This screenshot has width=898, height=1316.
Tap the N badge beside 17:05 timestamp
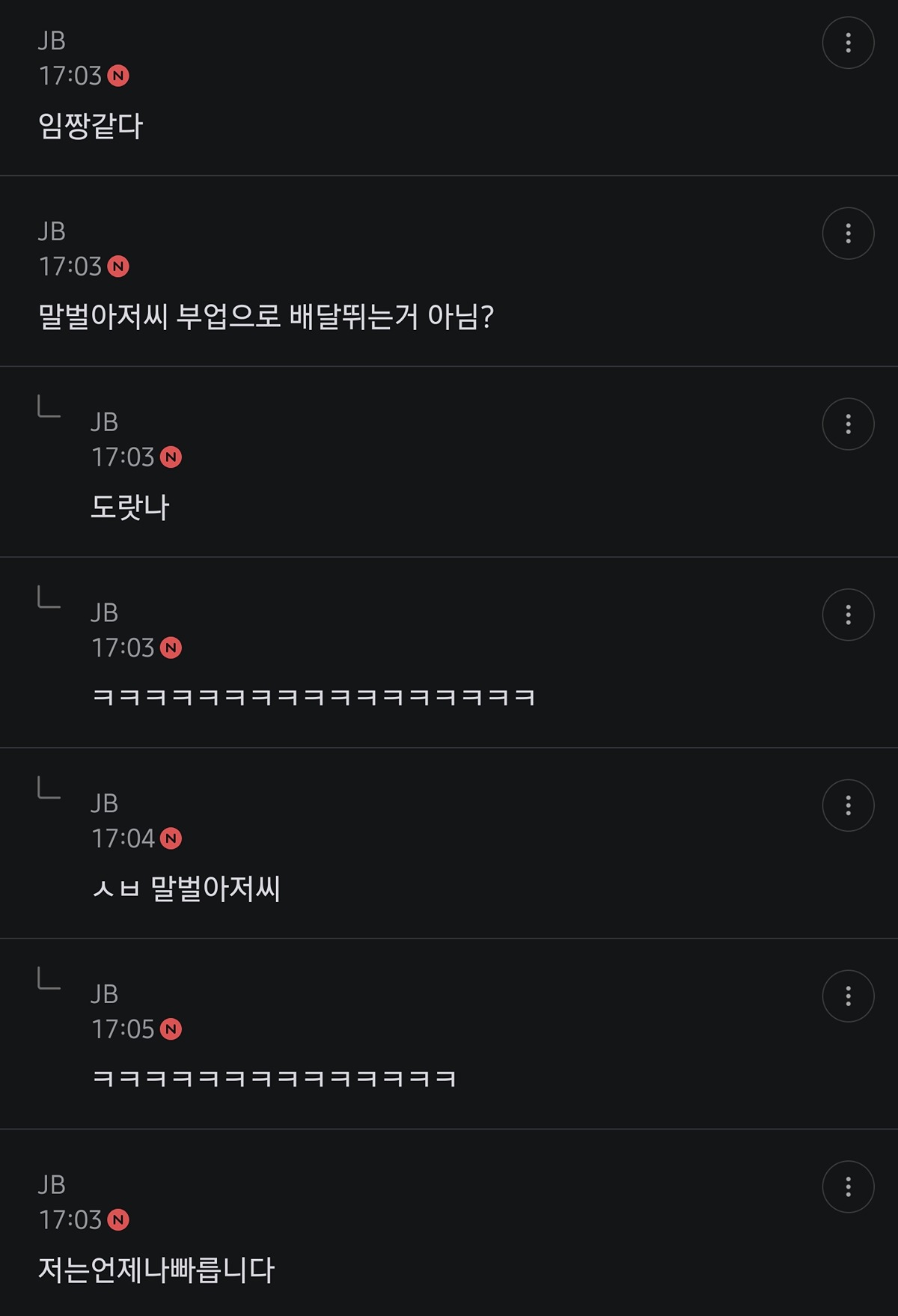click(171, 1029)
